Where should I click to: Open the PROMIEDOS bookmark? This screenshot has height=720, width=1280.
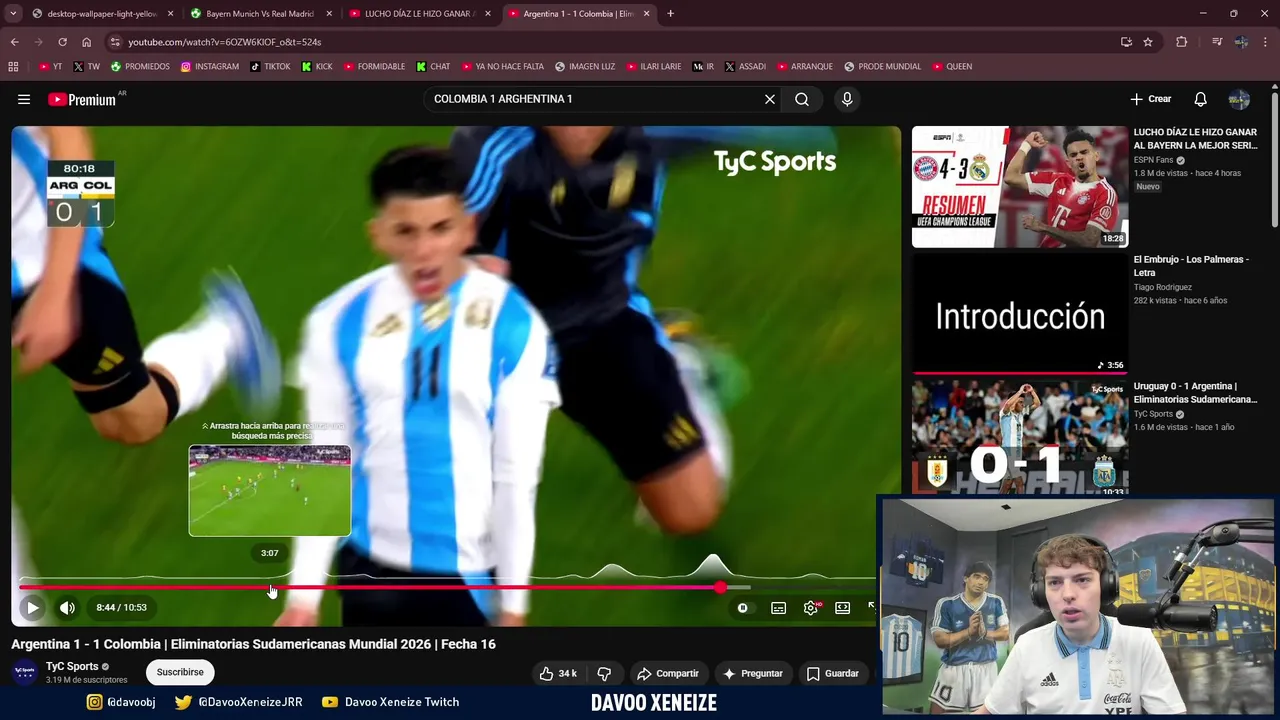coord(140,67)
